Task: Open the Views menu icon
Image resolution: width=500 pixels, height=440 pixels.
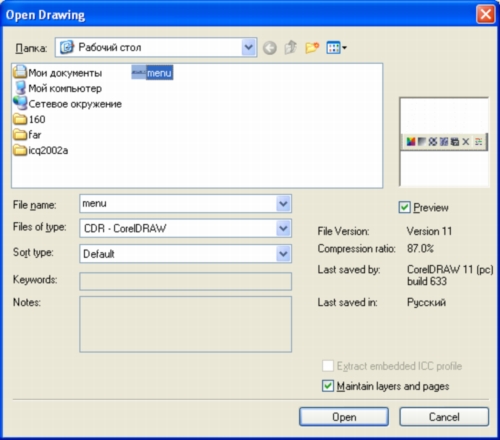Action: tap(337, 48)
